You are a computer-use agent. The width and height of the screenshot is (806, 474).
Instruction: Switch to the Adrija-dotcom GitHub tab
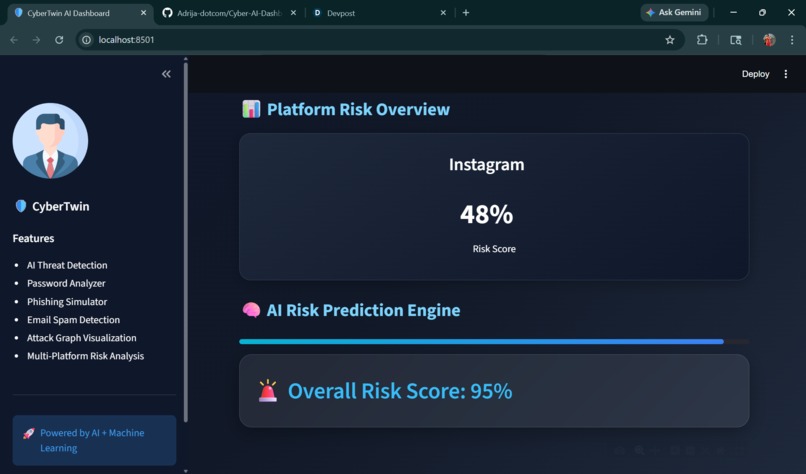pos(229,13)
